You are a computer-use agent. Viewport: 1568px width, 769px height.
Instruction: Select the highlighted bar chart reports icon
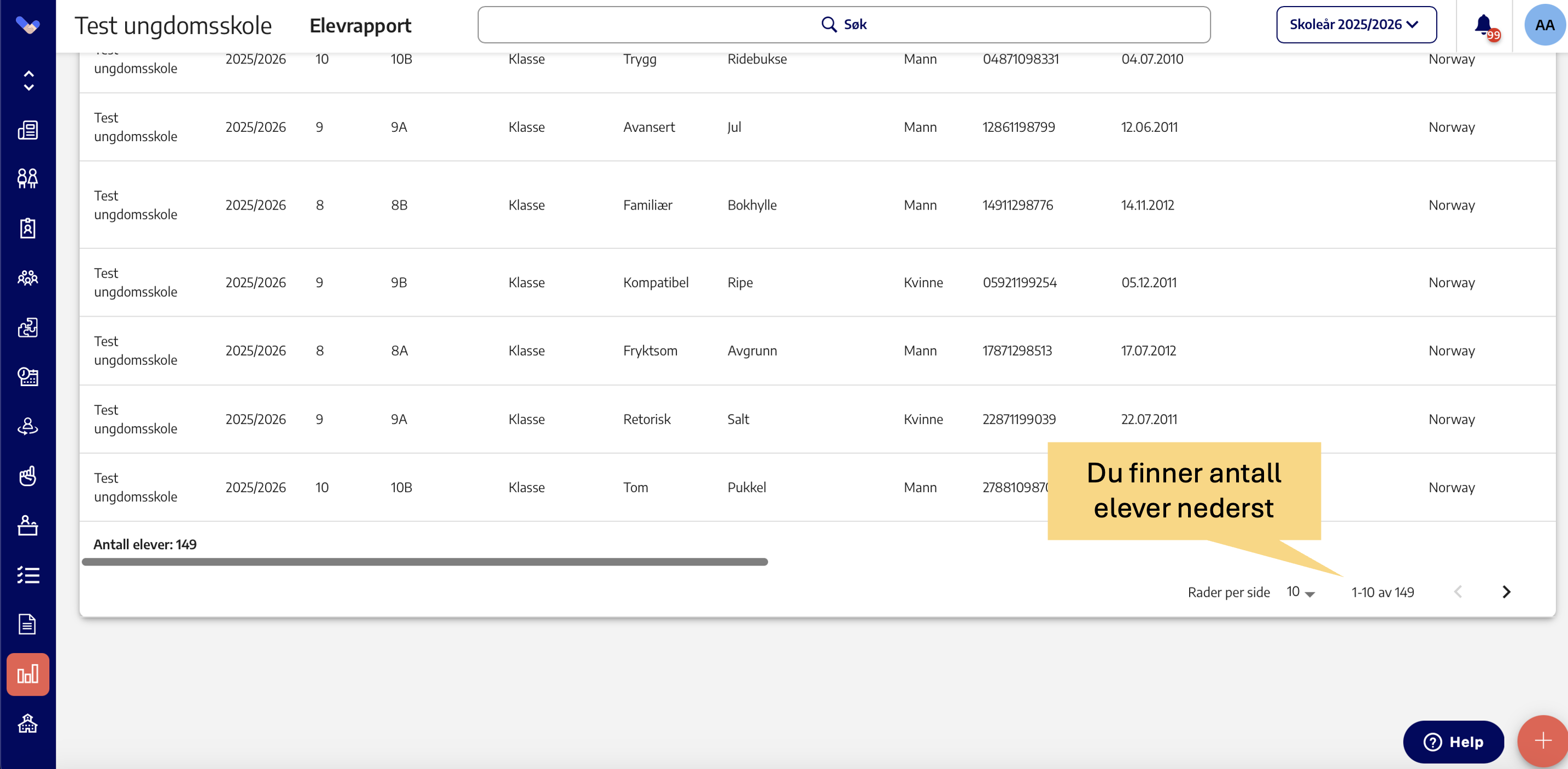point(28,674)
